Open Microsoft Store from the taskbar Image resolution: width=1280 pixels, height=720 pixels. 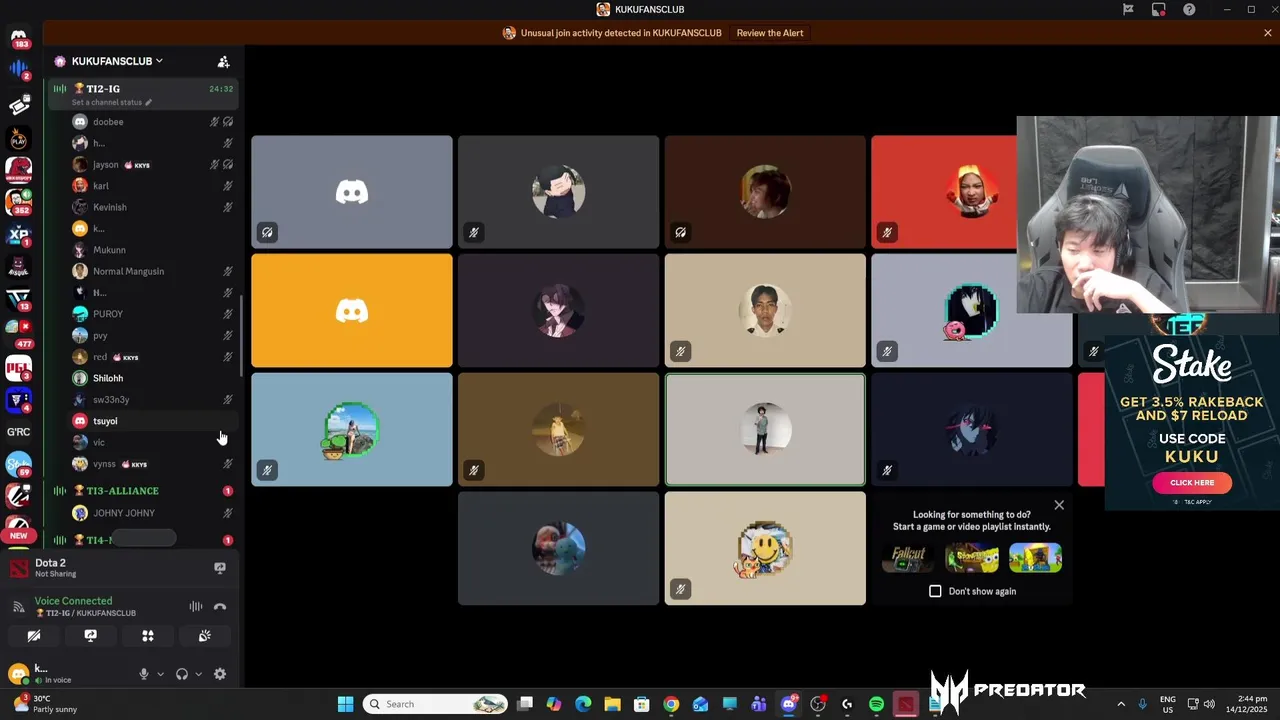point(642,704)
